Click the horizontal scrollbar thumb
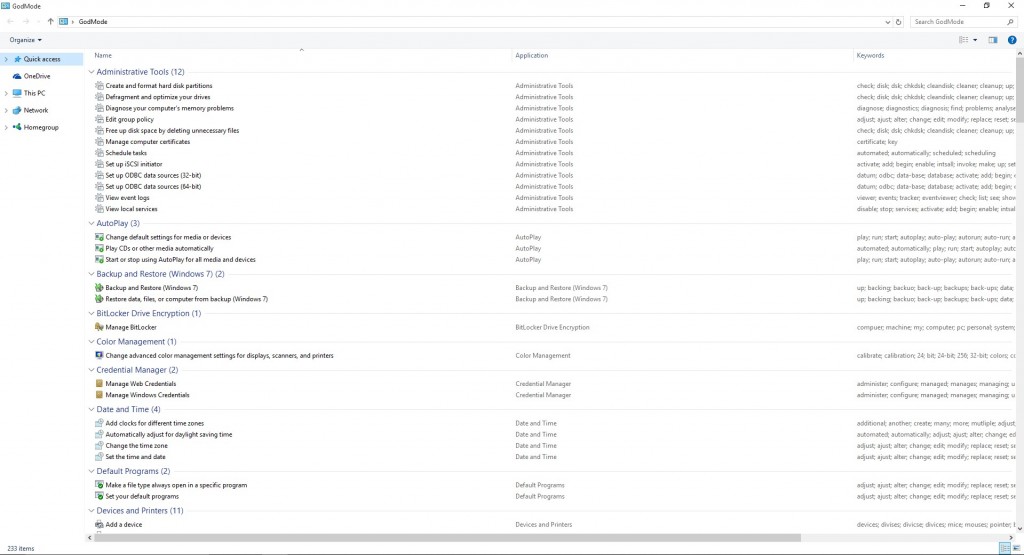 tap(447, 538)
